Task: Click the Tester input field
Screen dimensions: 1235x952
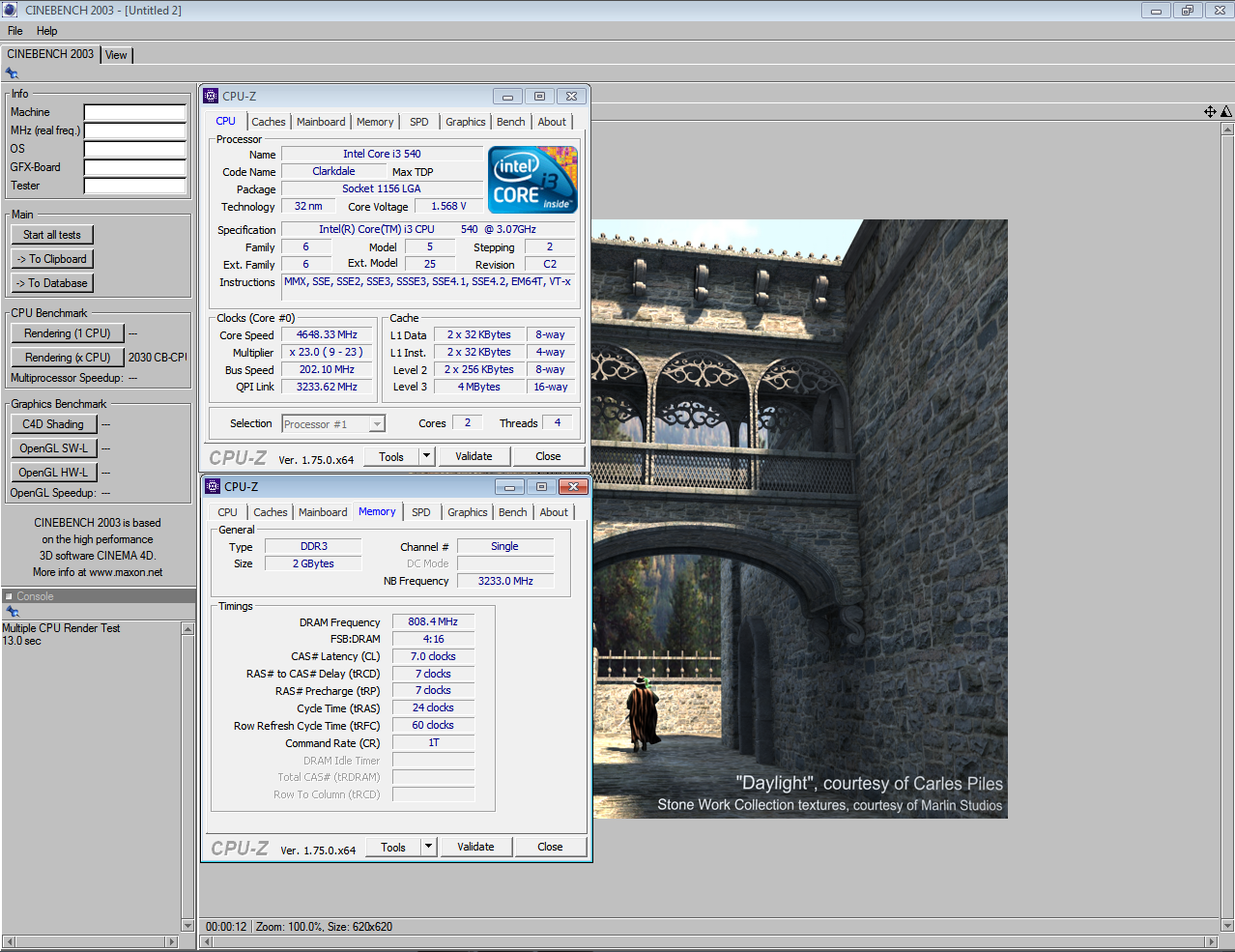Action: 134,186
